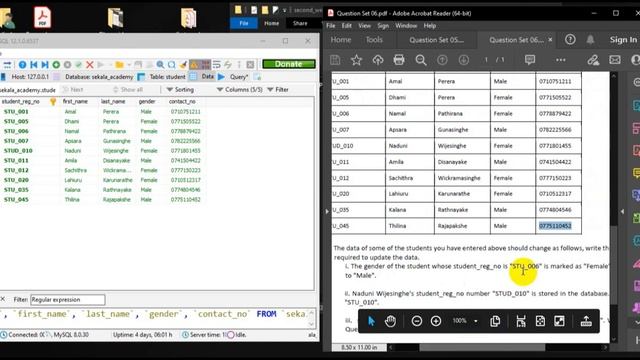Expand the Filter dropdown in data grid
Screen dimensions: 640x360
pos(278,89)
